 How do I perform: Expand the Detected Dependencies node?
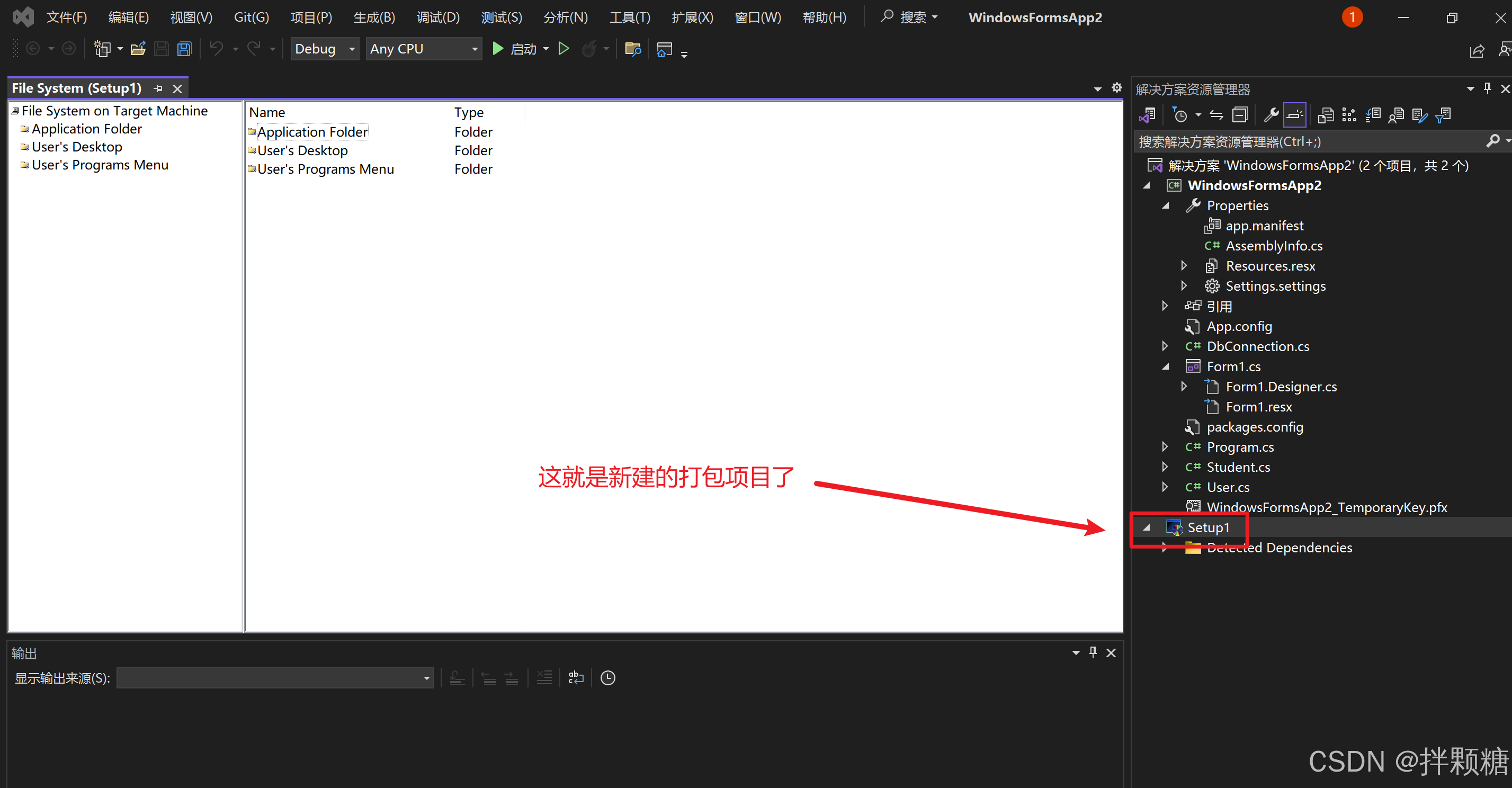click(x=1165, y=548)
